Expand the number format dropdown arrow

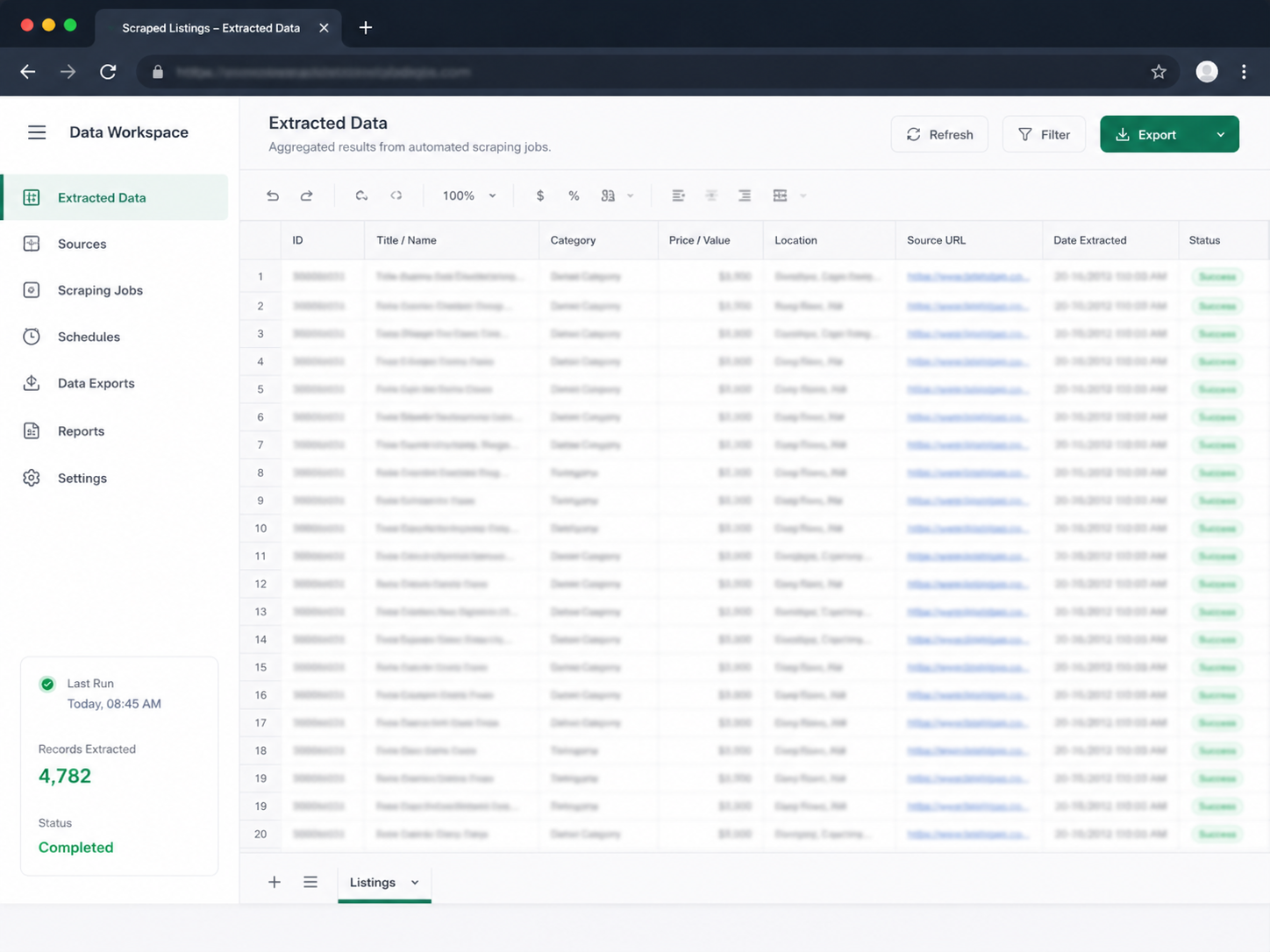pyautogui.click(x=631, y=195)
